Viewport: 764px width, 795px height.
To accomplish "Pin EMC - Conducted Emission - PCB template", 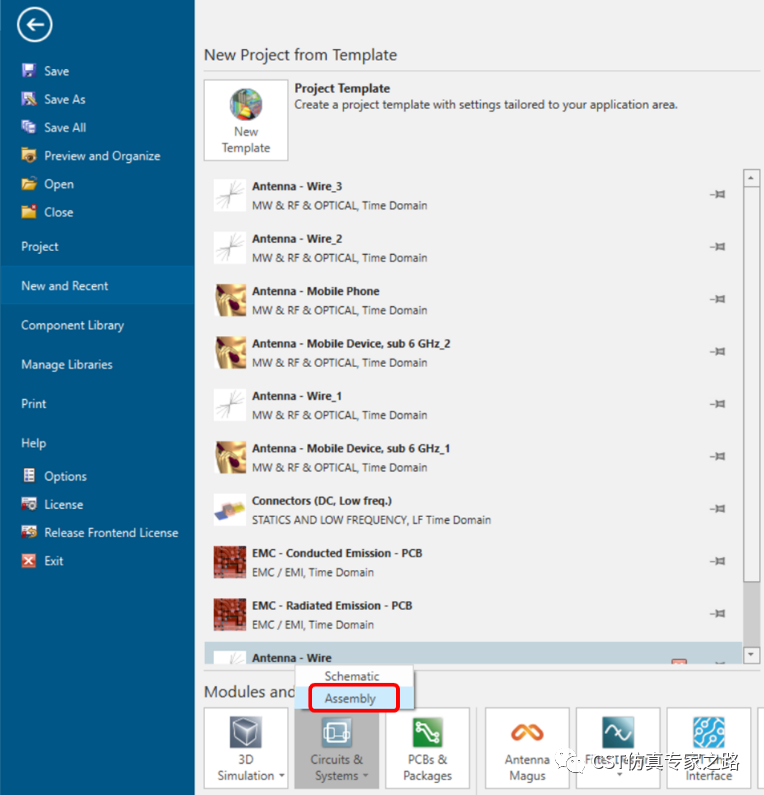I will [717, 561].
